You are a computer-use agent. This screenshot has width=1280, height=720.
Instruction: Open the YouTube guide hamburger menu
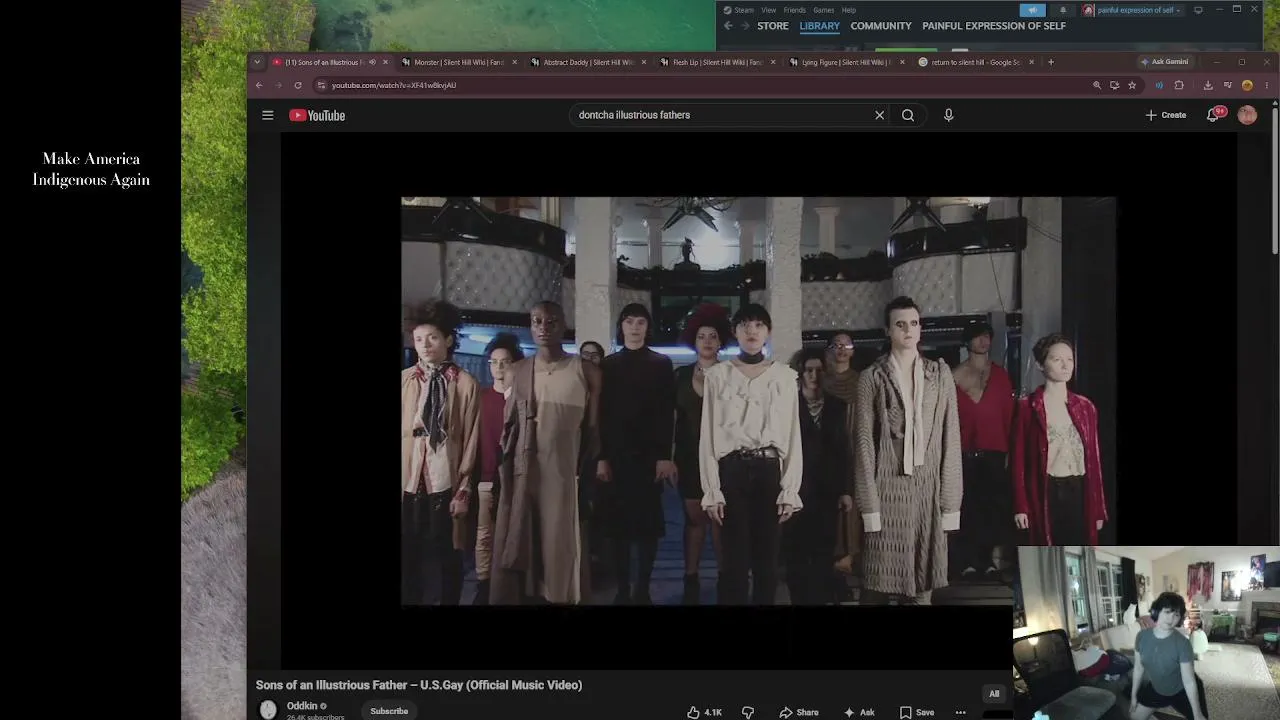click(x=267, y=115)
